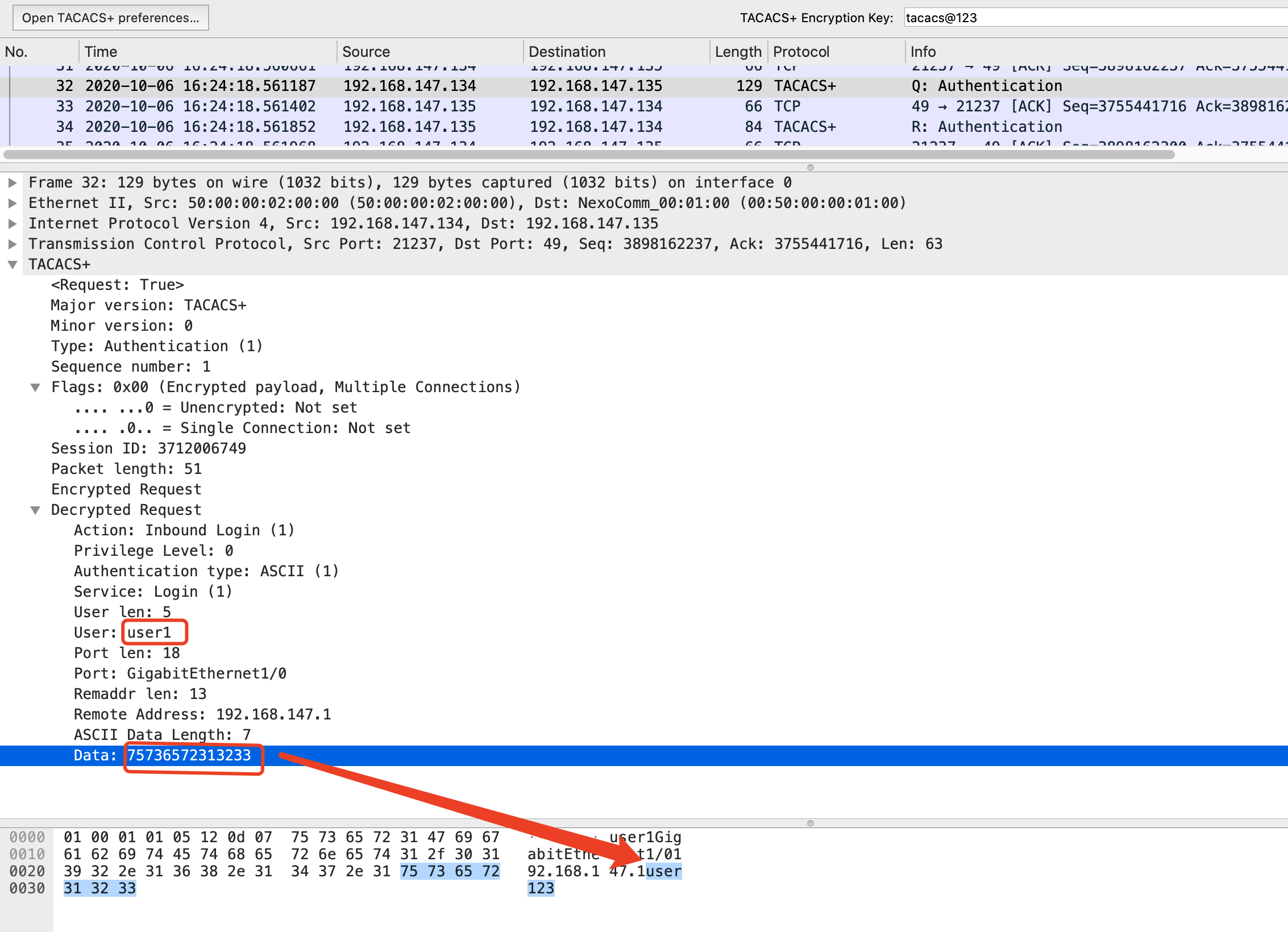Sort by Info column header
The image size is (1288, 932).
[x=1096, y=52]
